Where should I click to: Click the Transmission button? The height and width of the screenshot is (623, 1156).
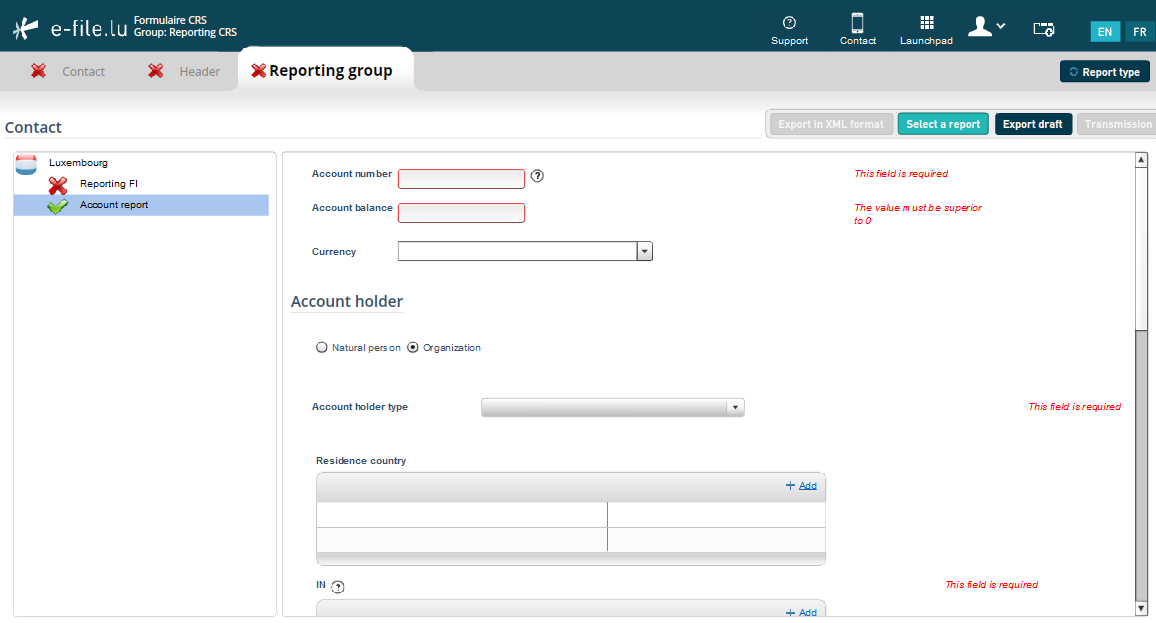coord(1116,124)
